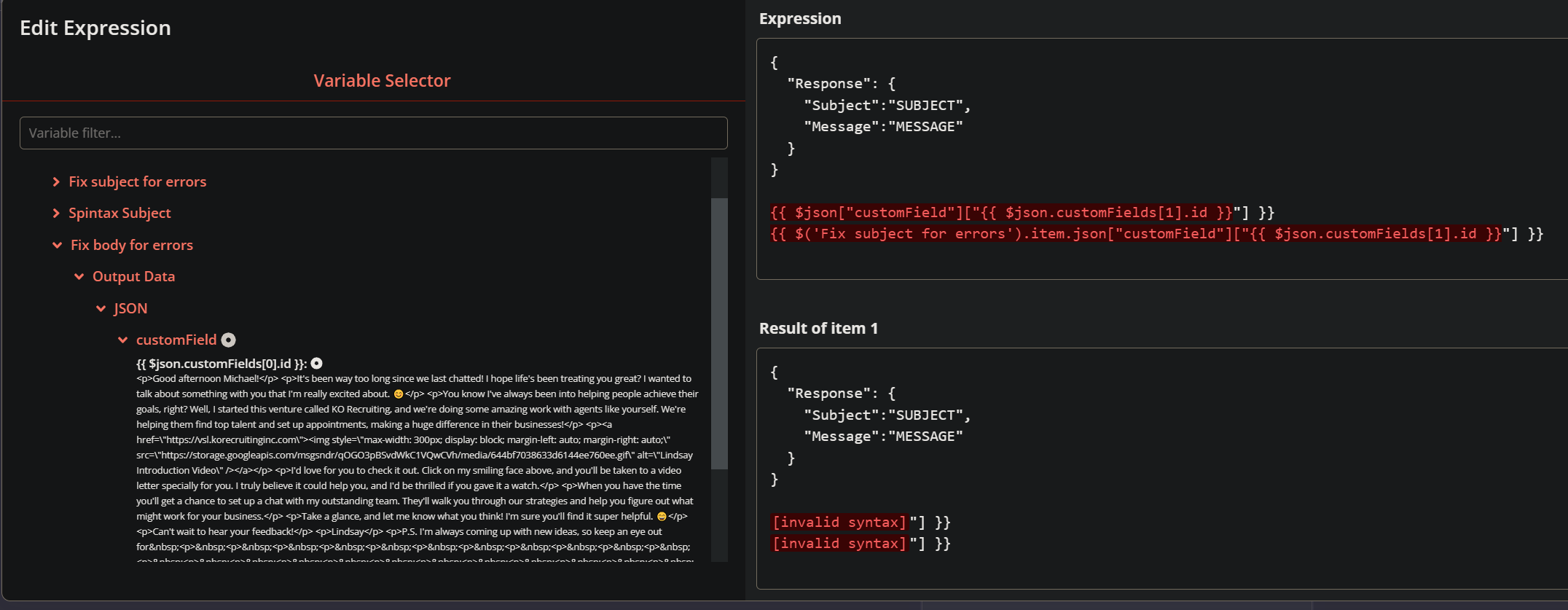Expand the Fix subject for errors chevron
Viewport: 1568px width, 610px height.
[x=56, y=182]
